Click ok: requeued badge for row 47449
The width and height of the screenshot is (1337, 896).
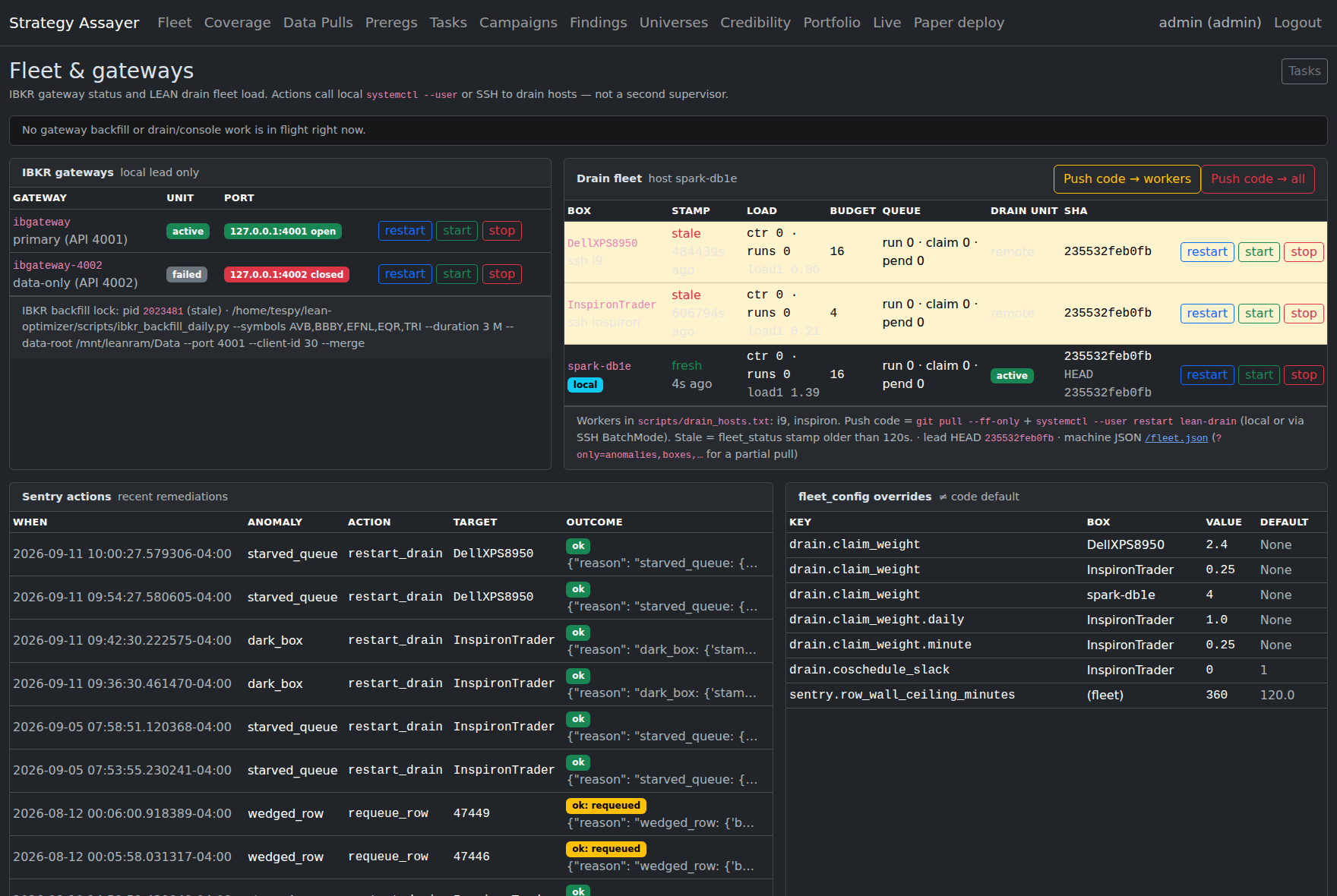point(606,806)
